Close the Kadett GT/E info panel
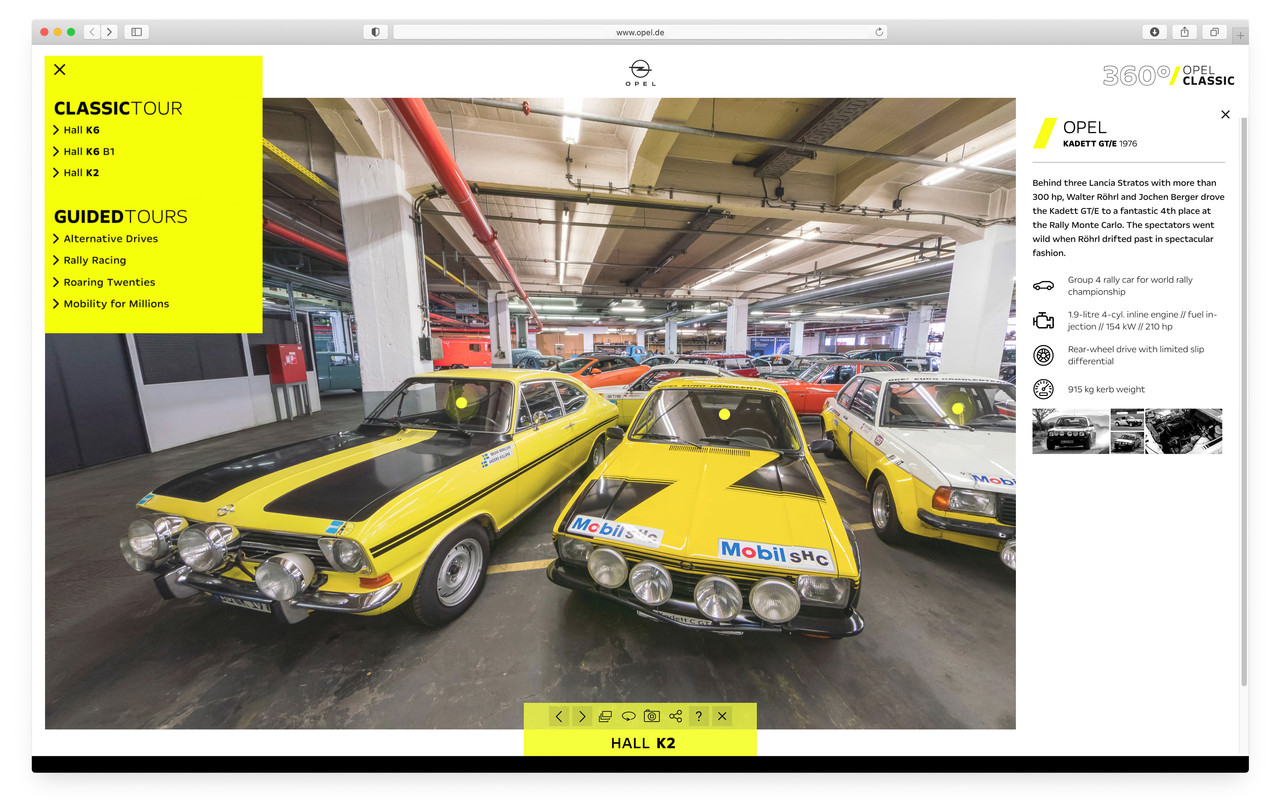 pyautogui.click(x=1225, y=114)
